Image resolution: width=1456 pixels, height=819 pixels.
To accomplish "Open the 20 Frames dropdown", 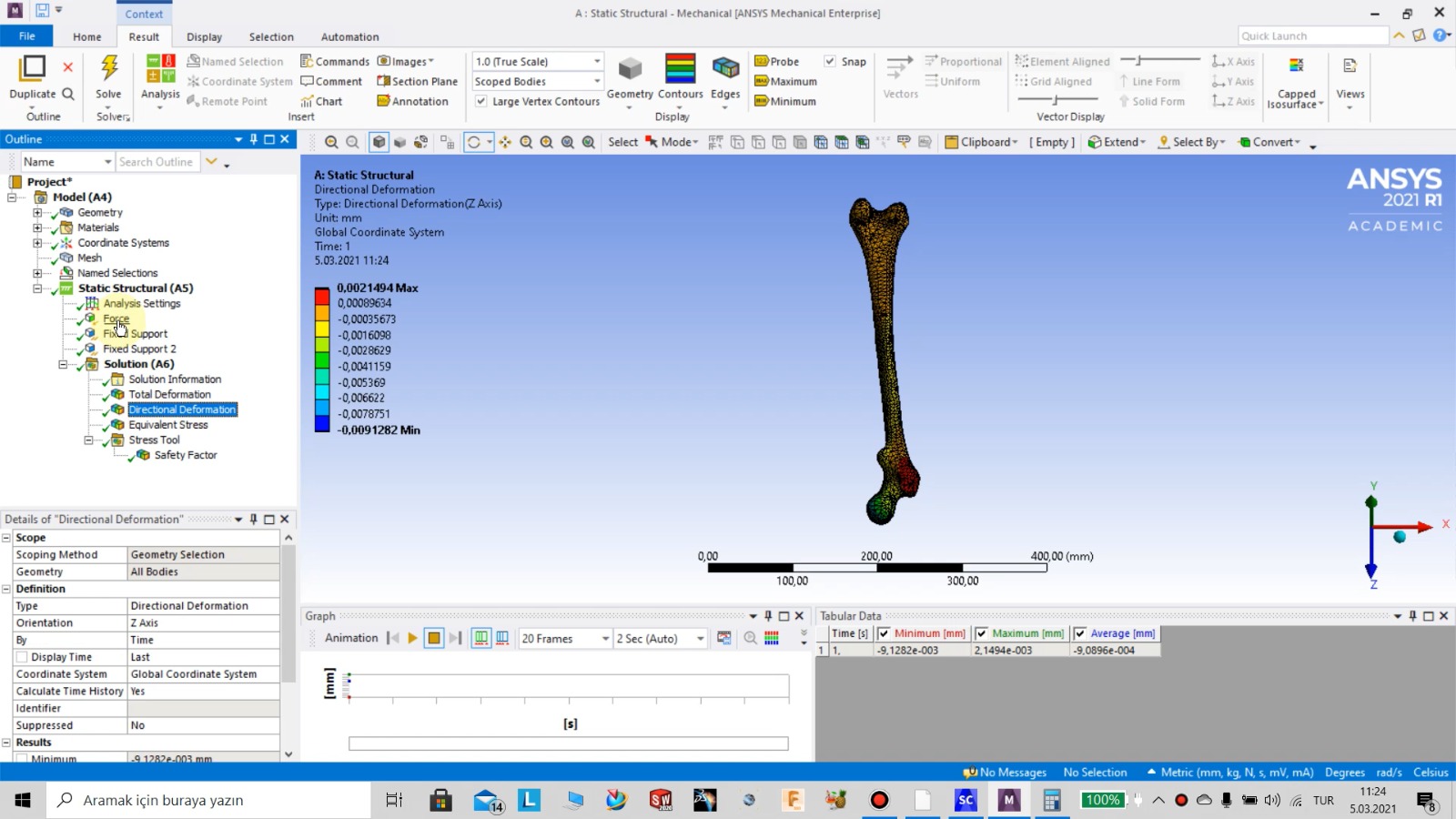I will pos(604,639).
